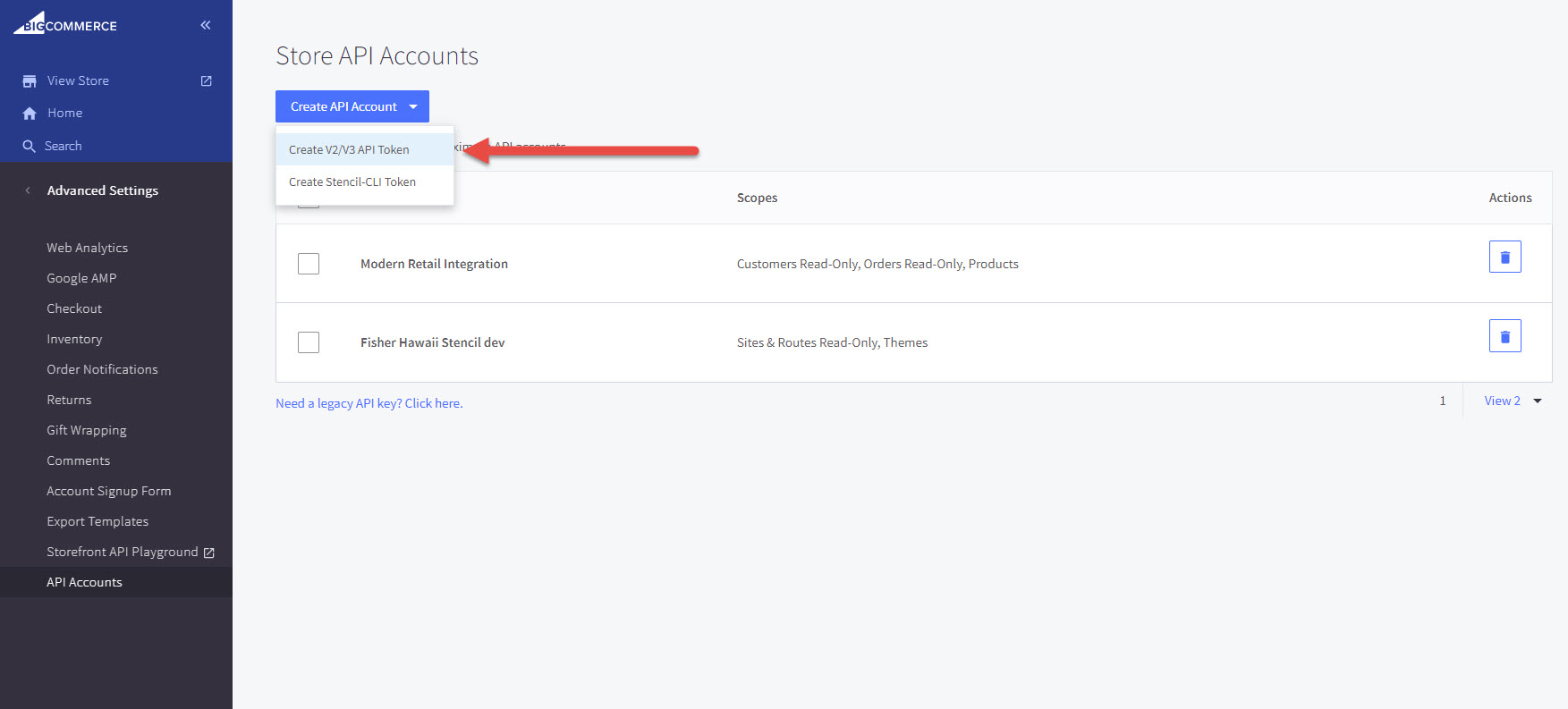
Task: Open Web Analytics settings
Action: (87, 248)
